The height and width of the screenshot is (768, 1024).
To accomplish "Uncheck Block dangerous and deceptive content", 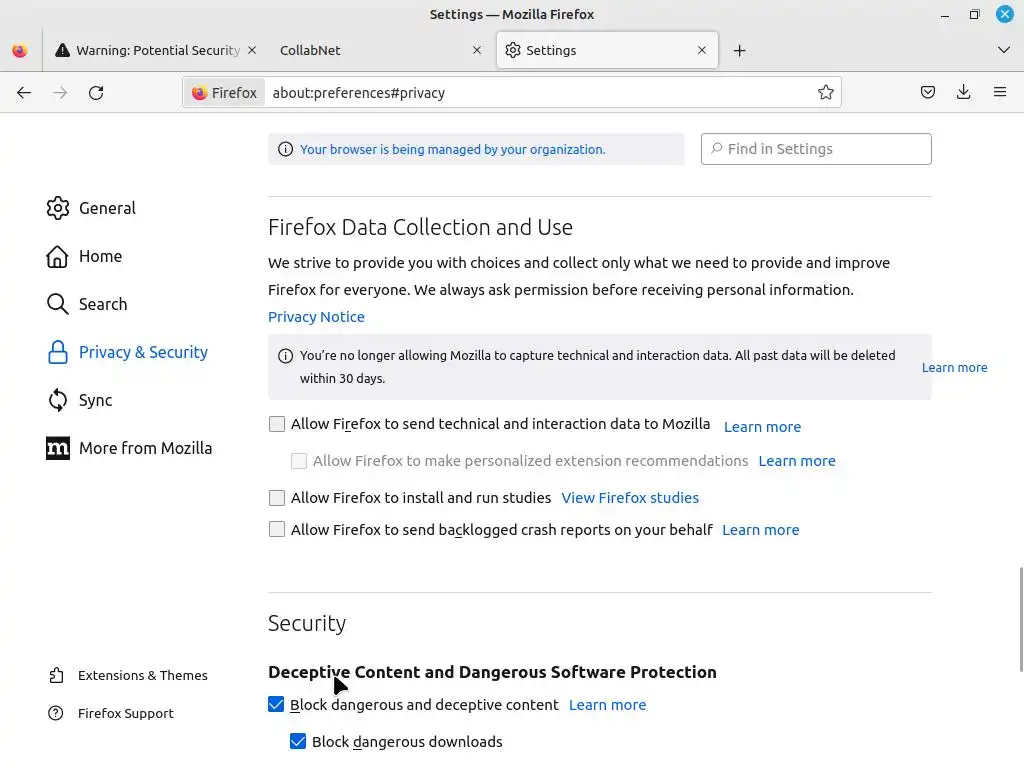I will tap(277, 705).
